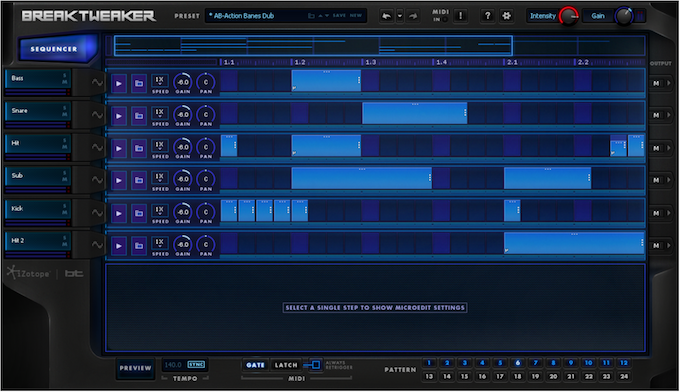Viewport: 680px width, 392px height.
Task: Toggle tempo SYNC button
Action: pos(196,365)
